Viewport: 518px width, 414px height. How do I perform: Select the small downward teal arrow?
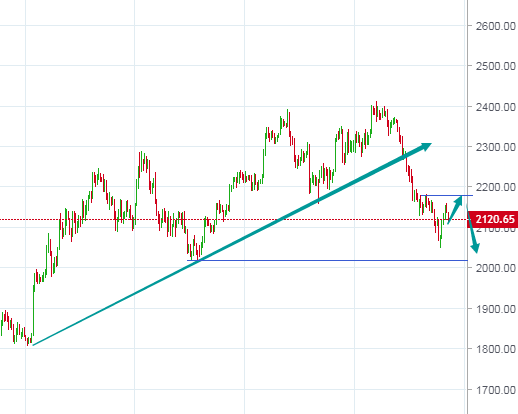(x=473, y=229)
